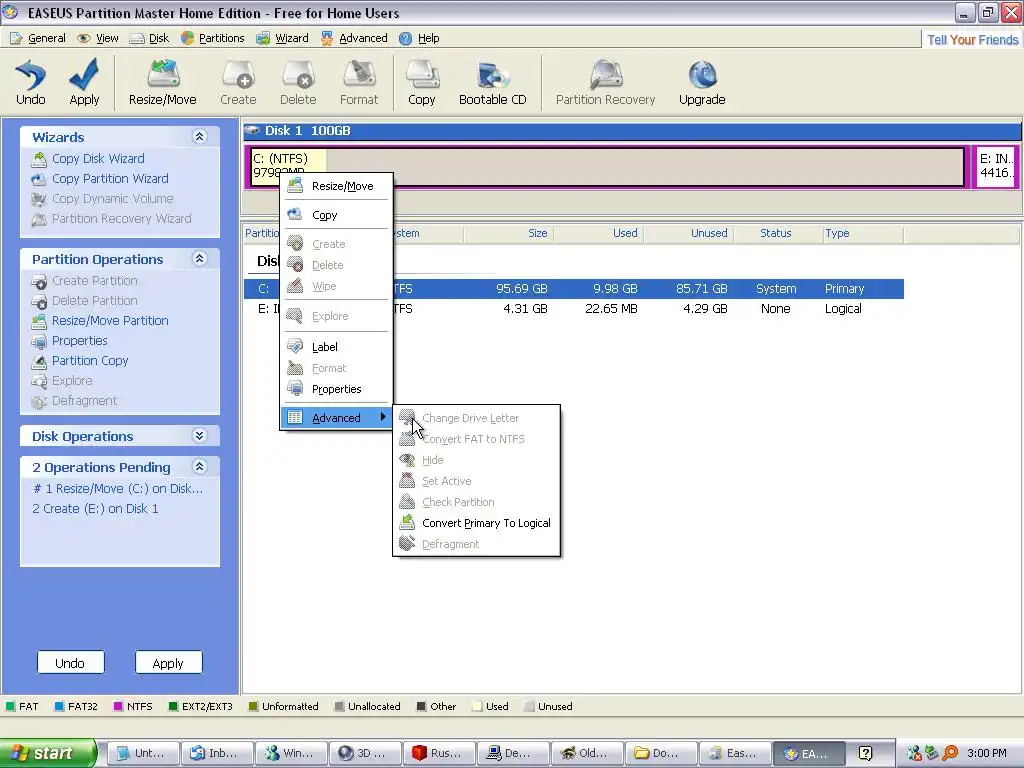Select the E: partition row with 4.31 GB
The image size is (1024, 768).
tap(573, 309)
